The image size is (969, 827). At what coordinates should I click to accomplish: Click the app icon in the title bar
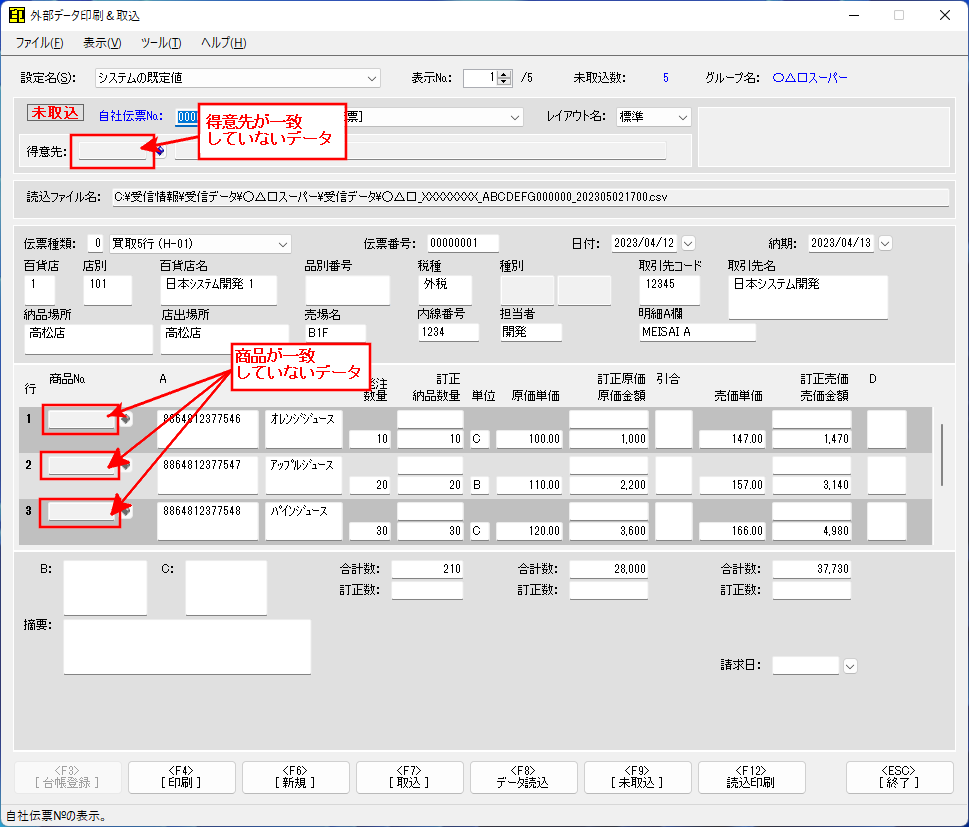(17, 15)
